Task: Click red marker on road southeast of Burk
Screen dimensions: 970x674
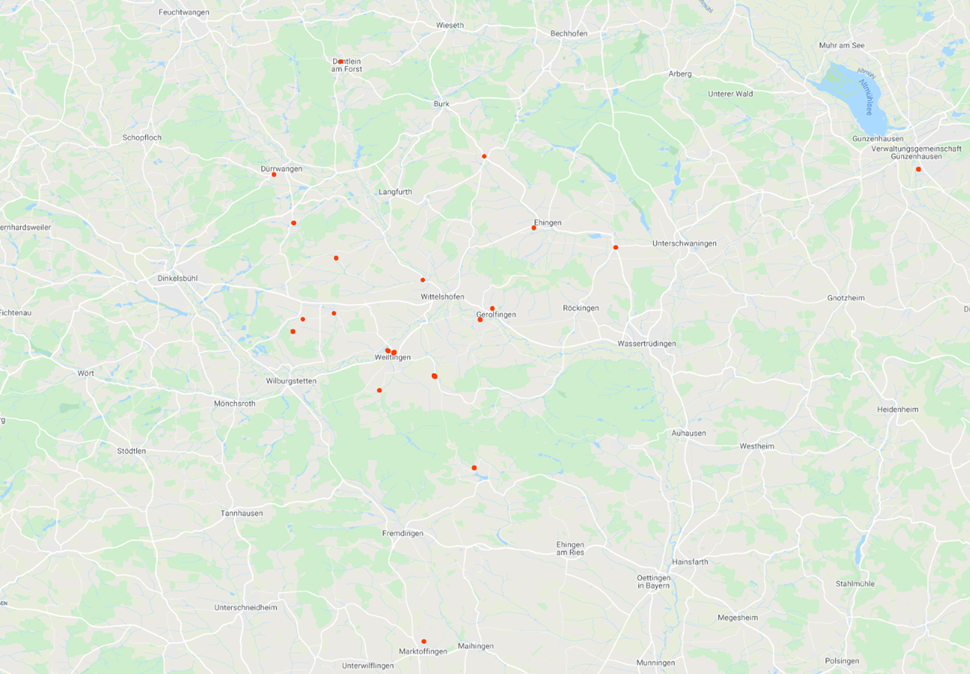Action: tap(484, 156)
